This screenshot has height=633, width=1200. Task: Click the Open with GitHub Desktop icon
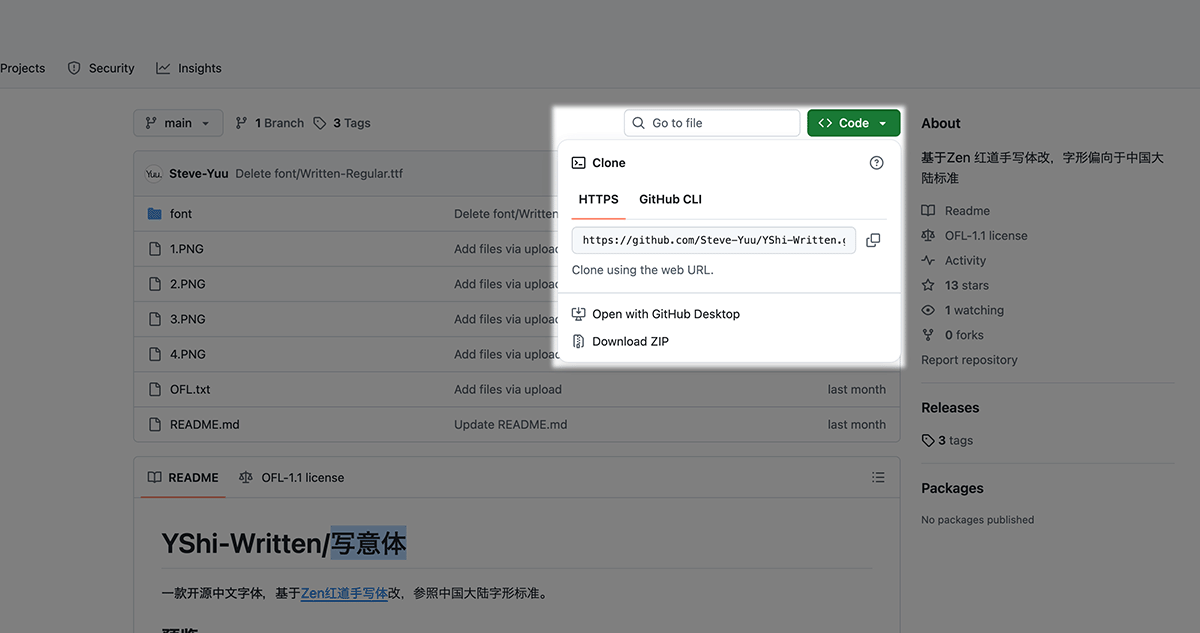pyautogui.click(x=578, y=314)
